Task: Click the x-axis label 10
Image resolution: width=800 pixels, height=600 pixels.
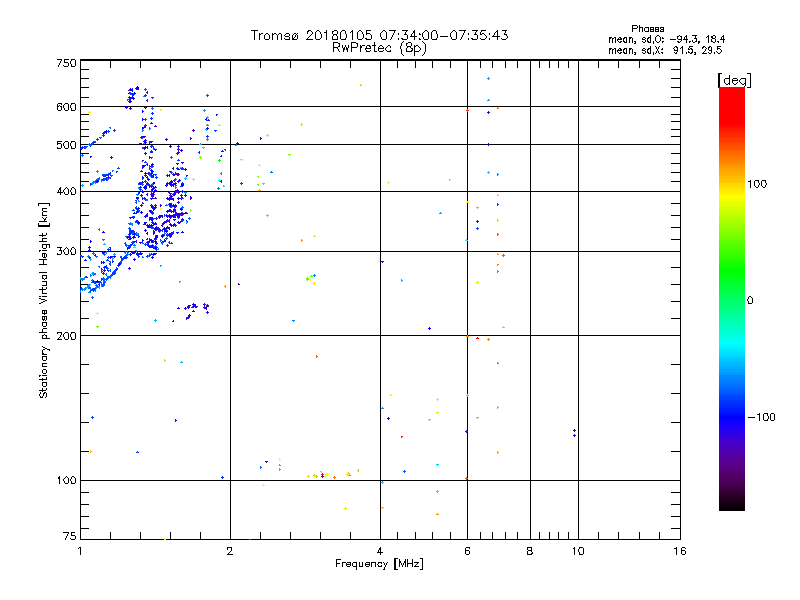Action: [x=578, y=551]
